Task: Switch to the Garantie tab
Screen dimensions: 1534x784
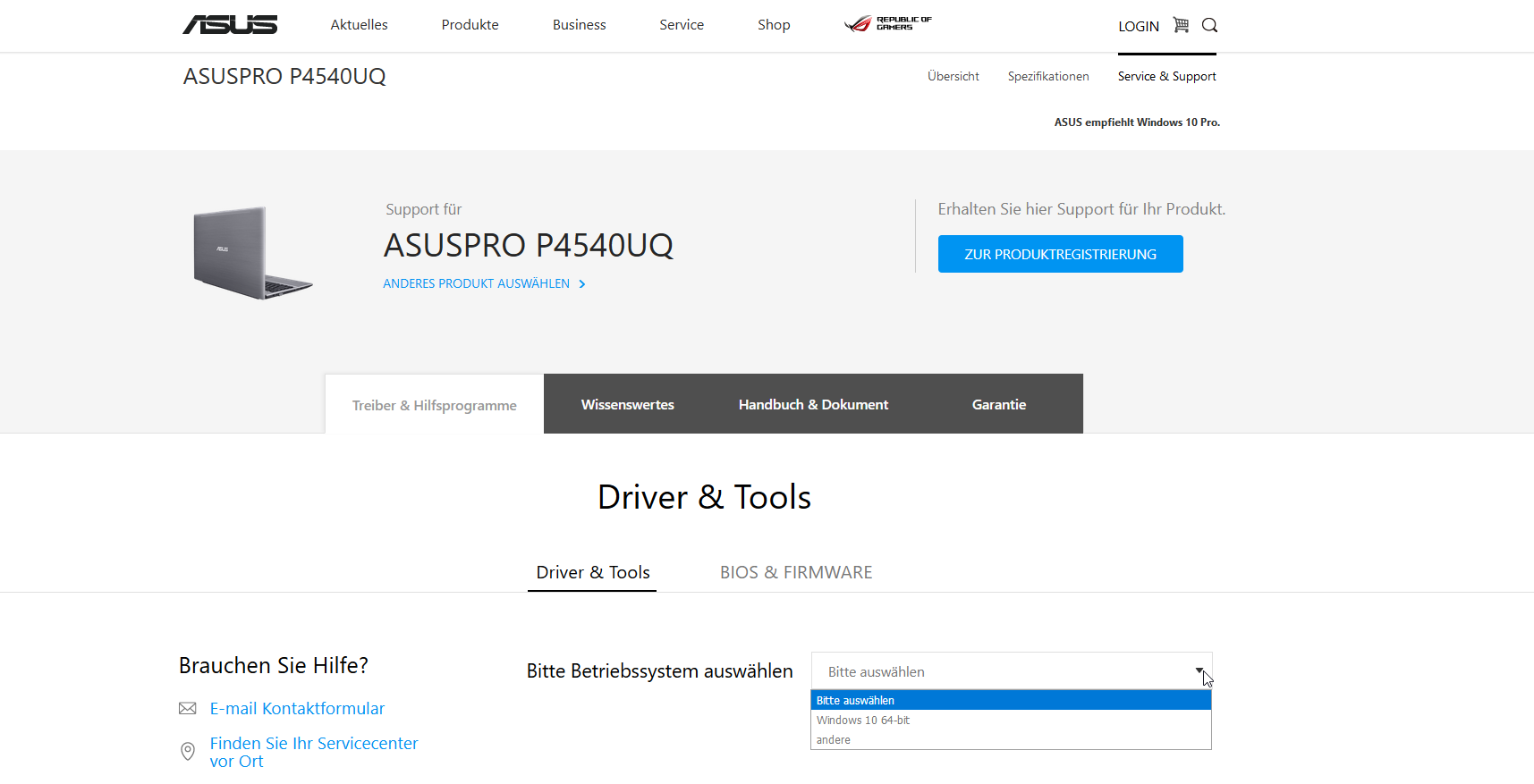Action: tap(999, 404)
